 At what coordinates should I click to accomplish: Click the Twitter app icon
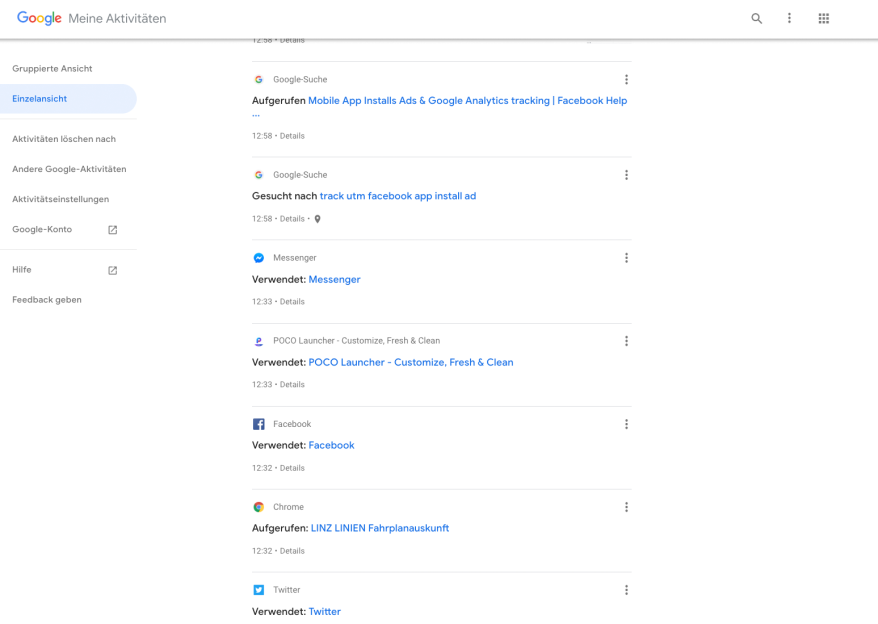pyautogui.click(x=259, y=590)
